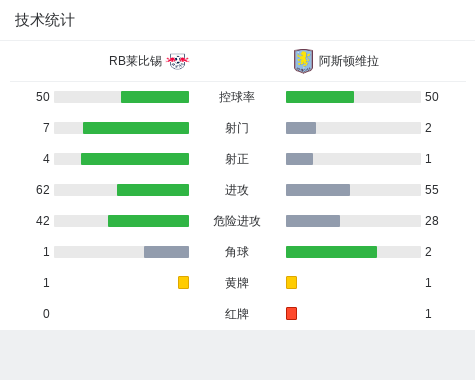
Task: Click the 红牌 stat label
Action: tap(237, 314)
